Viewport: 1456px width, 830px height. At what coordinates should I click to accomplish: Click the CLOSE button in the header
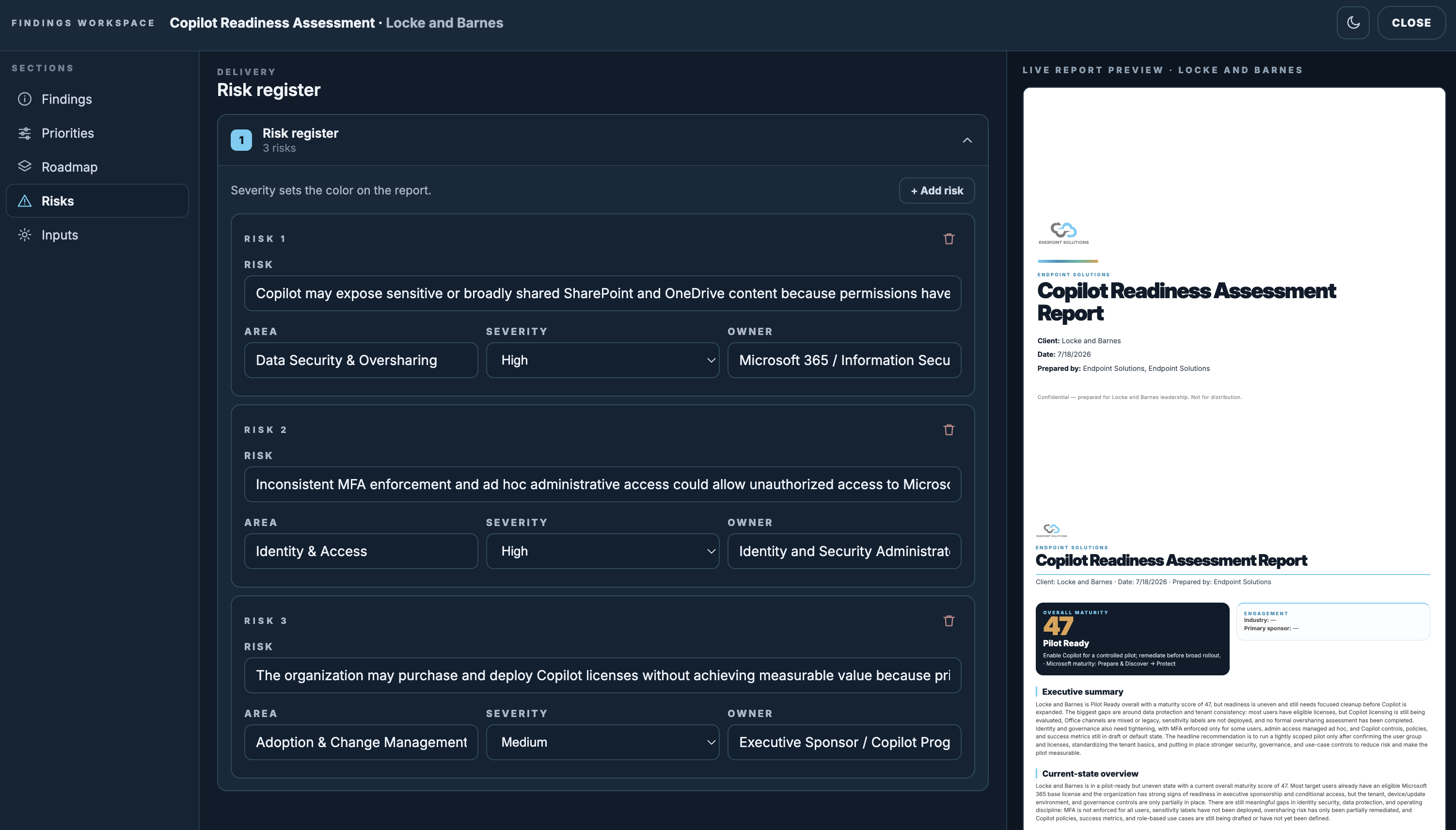pos(1411,23)
